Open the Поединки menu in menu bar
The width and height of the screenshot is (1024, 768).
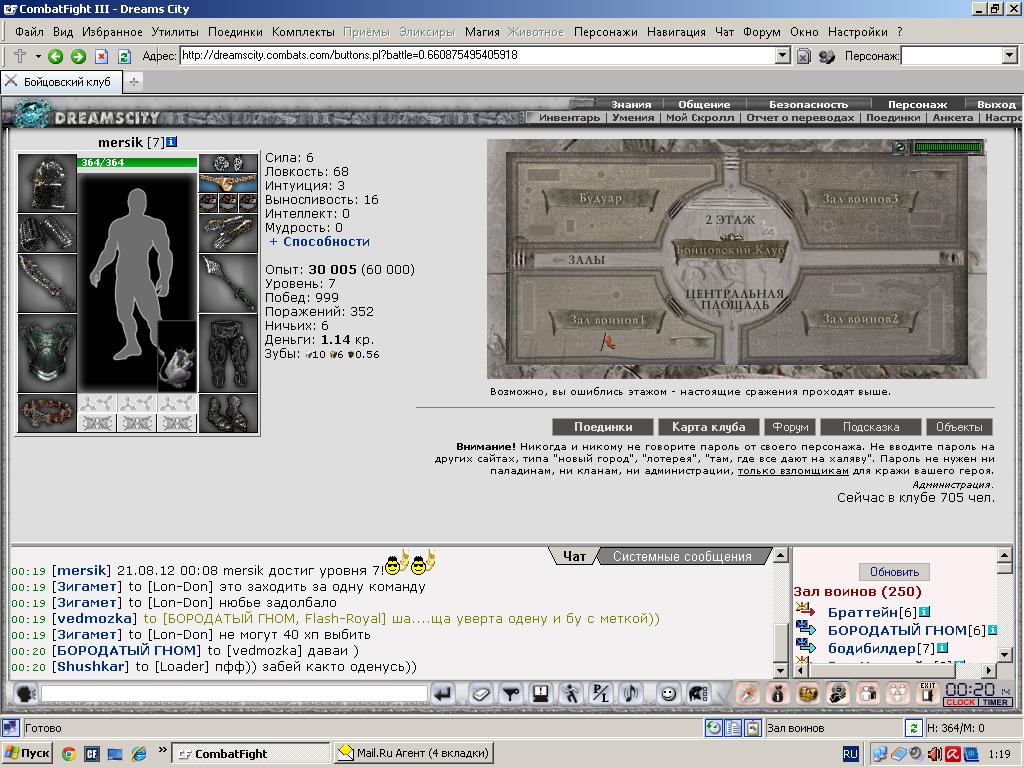click(235, 31)
